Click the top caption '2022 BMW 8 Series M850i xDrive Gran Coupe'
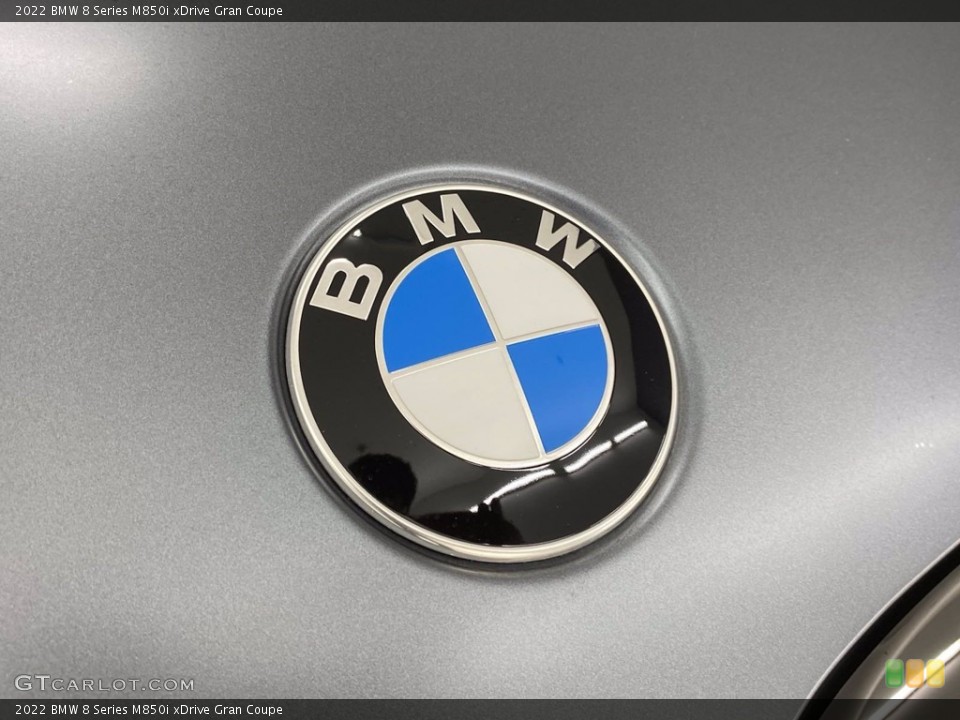This screenshot has width=960, height=720. point(149,10)
